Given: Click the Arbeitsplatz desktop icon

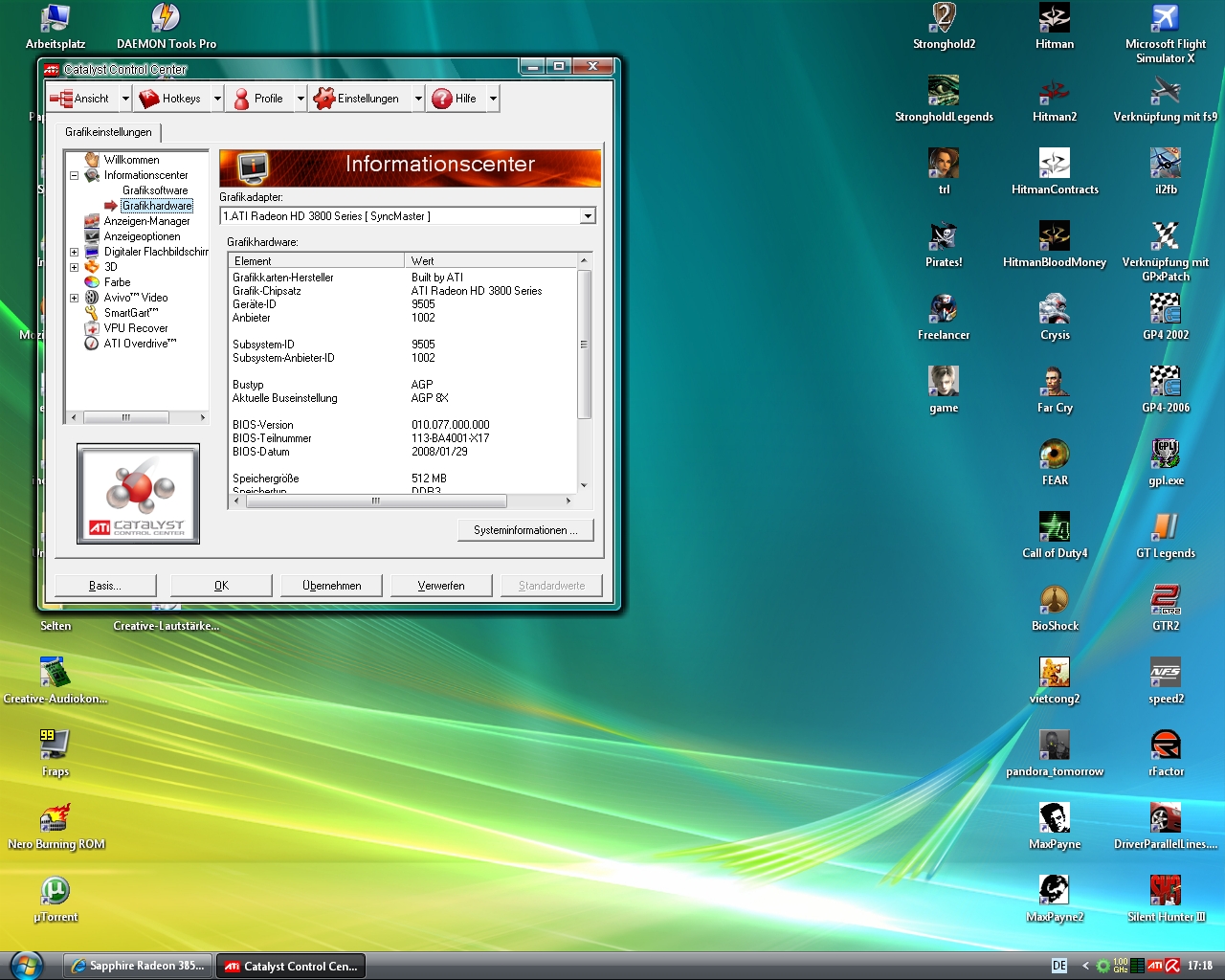Looking at the screenshot, I should (56, 27).
